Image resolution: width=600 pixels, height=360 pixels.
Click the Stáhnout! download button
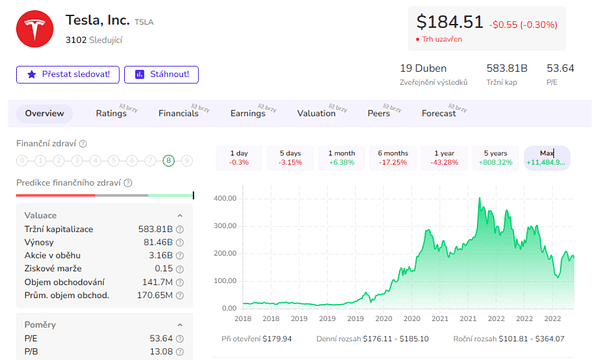[161, 75]
